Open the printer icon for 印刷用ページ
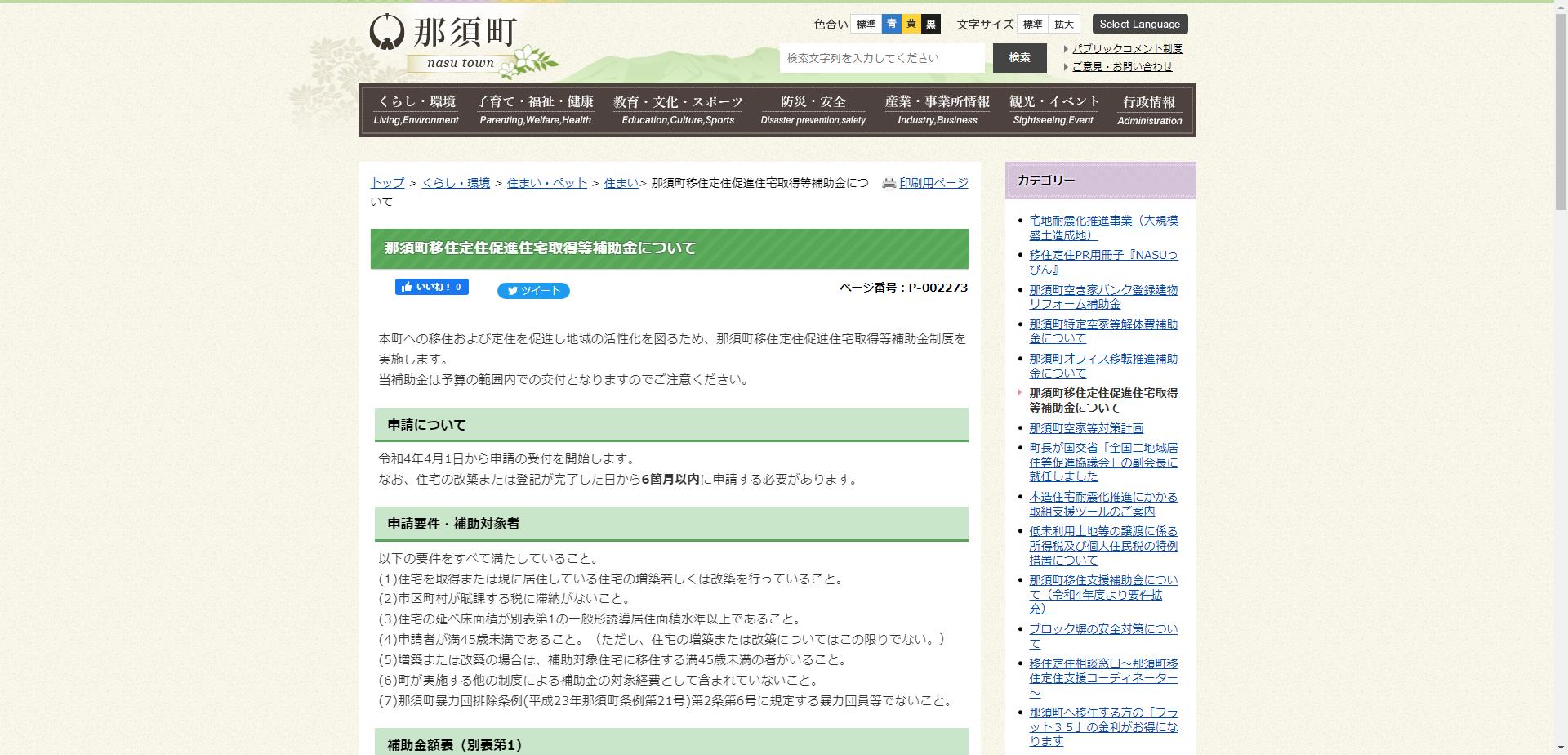 [x=889, y=184]
